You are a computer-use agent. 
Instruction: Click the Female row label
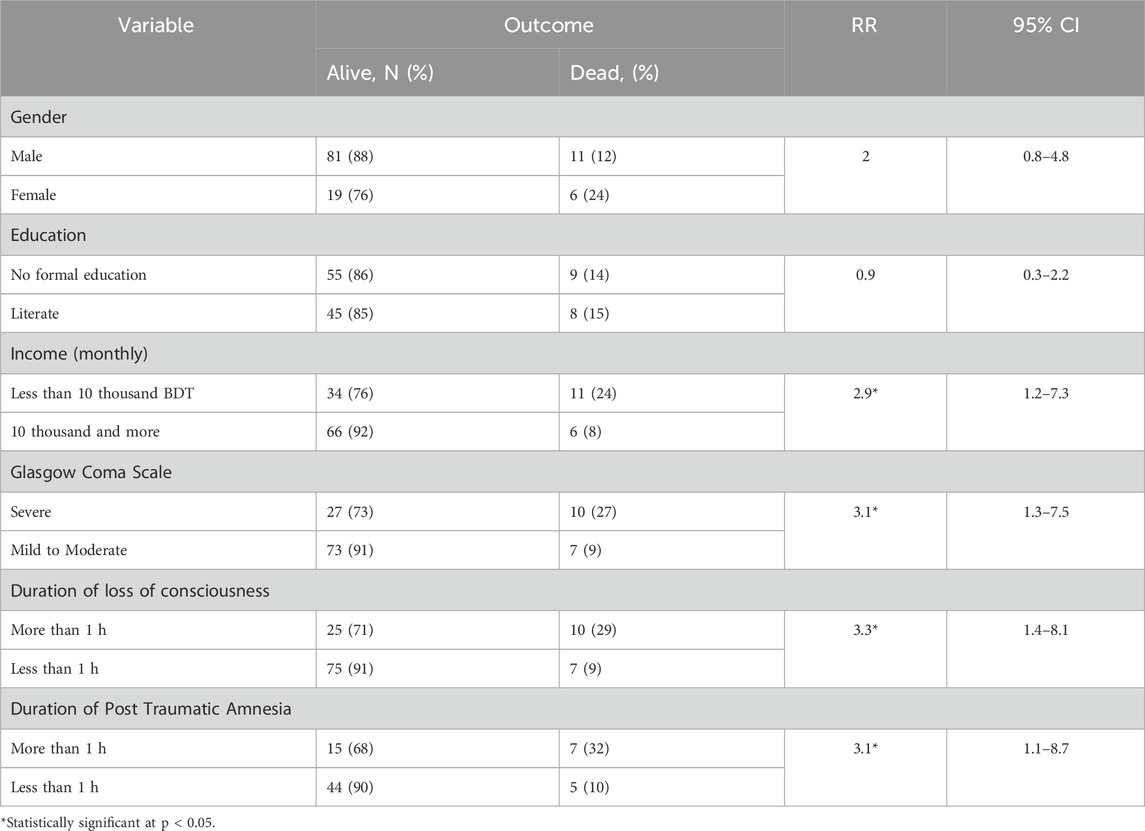tap(35, 194)
